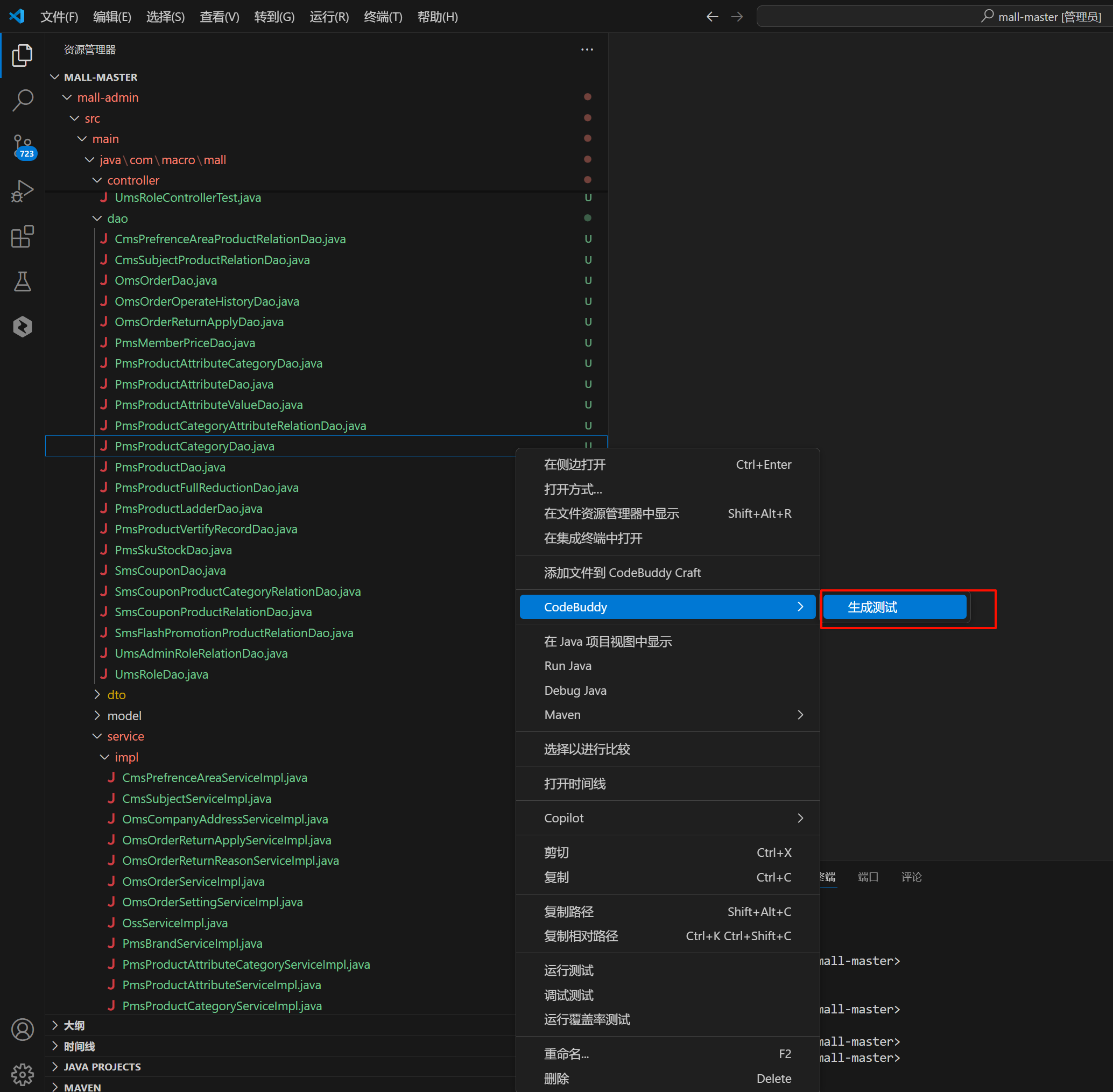Choose 打开时间线 from context menu
The image size is (1113, 1092).
click(667, 784)
